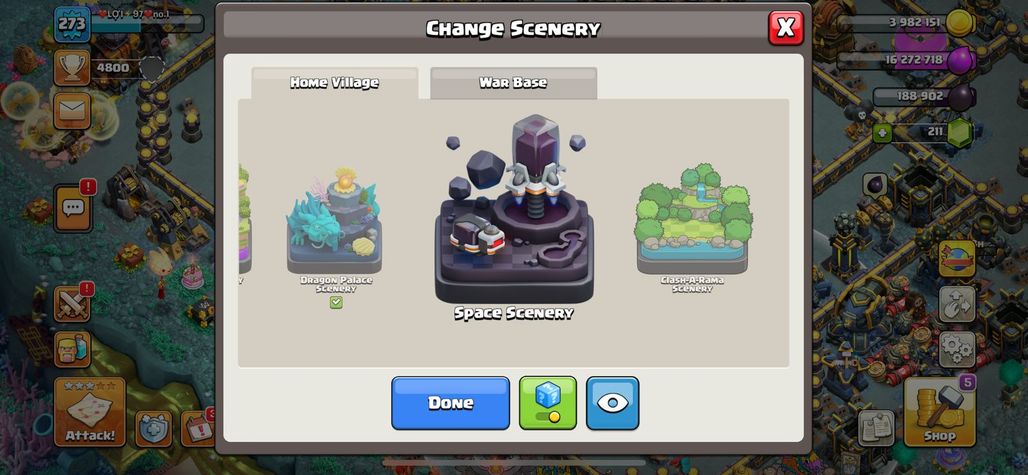Screen dimensions: 1028x475
Task: Select the Clash-A-Rama Scenery thumbnail
Action: pos(692,226)
